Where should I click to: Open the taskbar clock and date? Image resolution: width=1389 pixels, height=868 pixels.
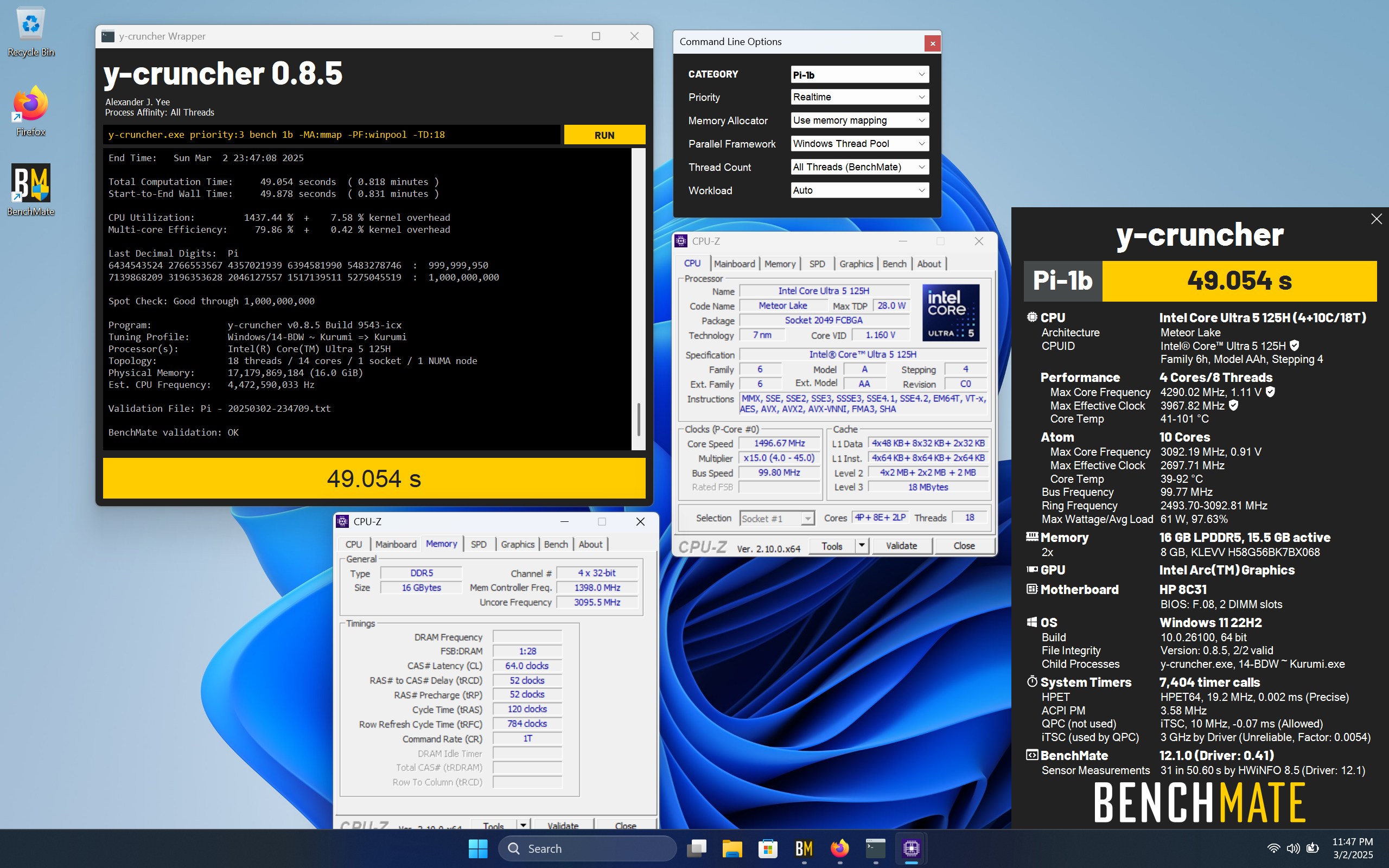(x=1352, y=848)
